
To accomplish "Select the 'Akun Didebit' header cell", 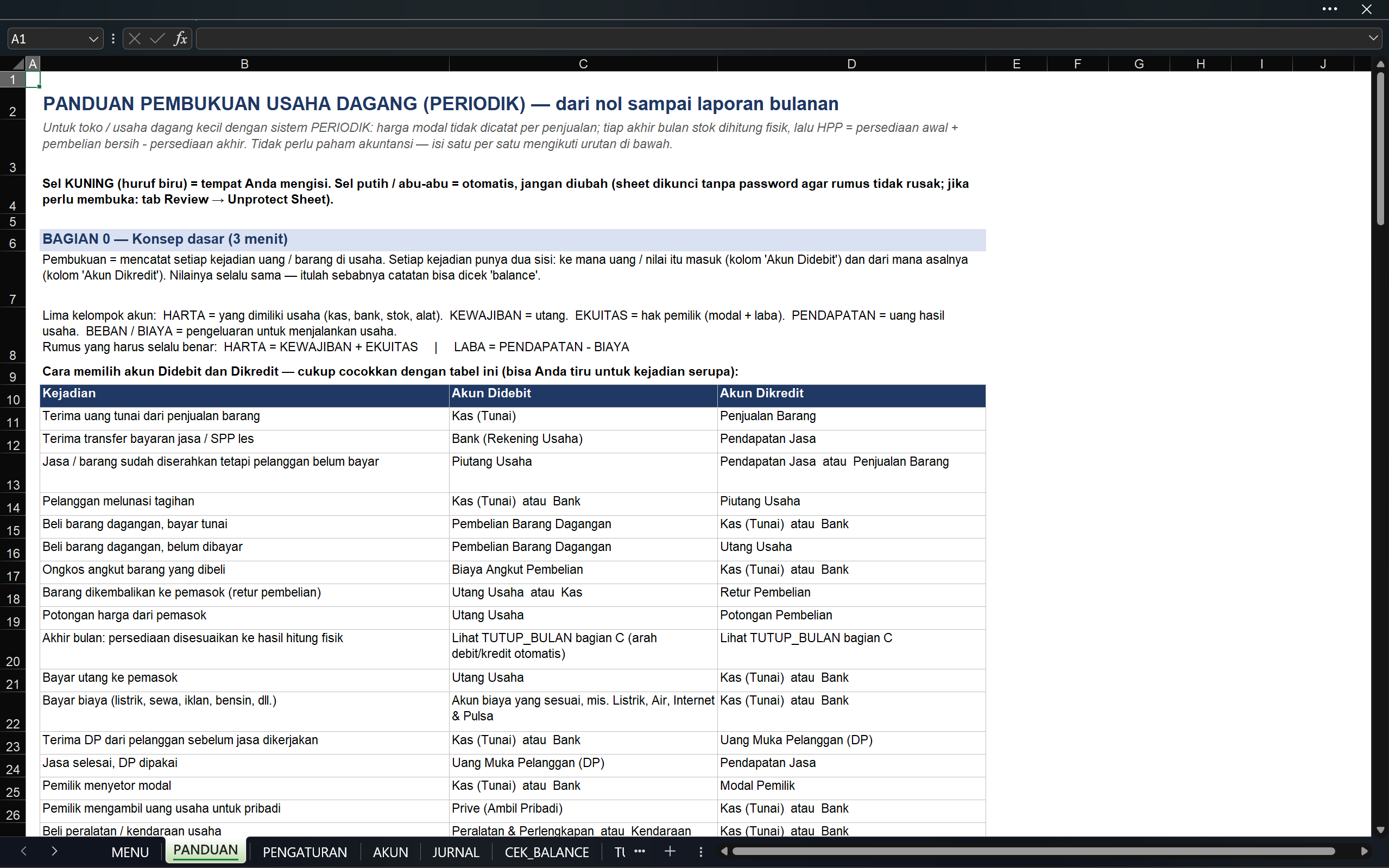I will point(583,396).
